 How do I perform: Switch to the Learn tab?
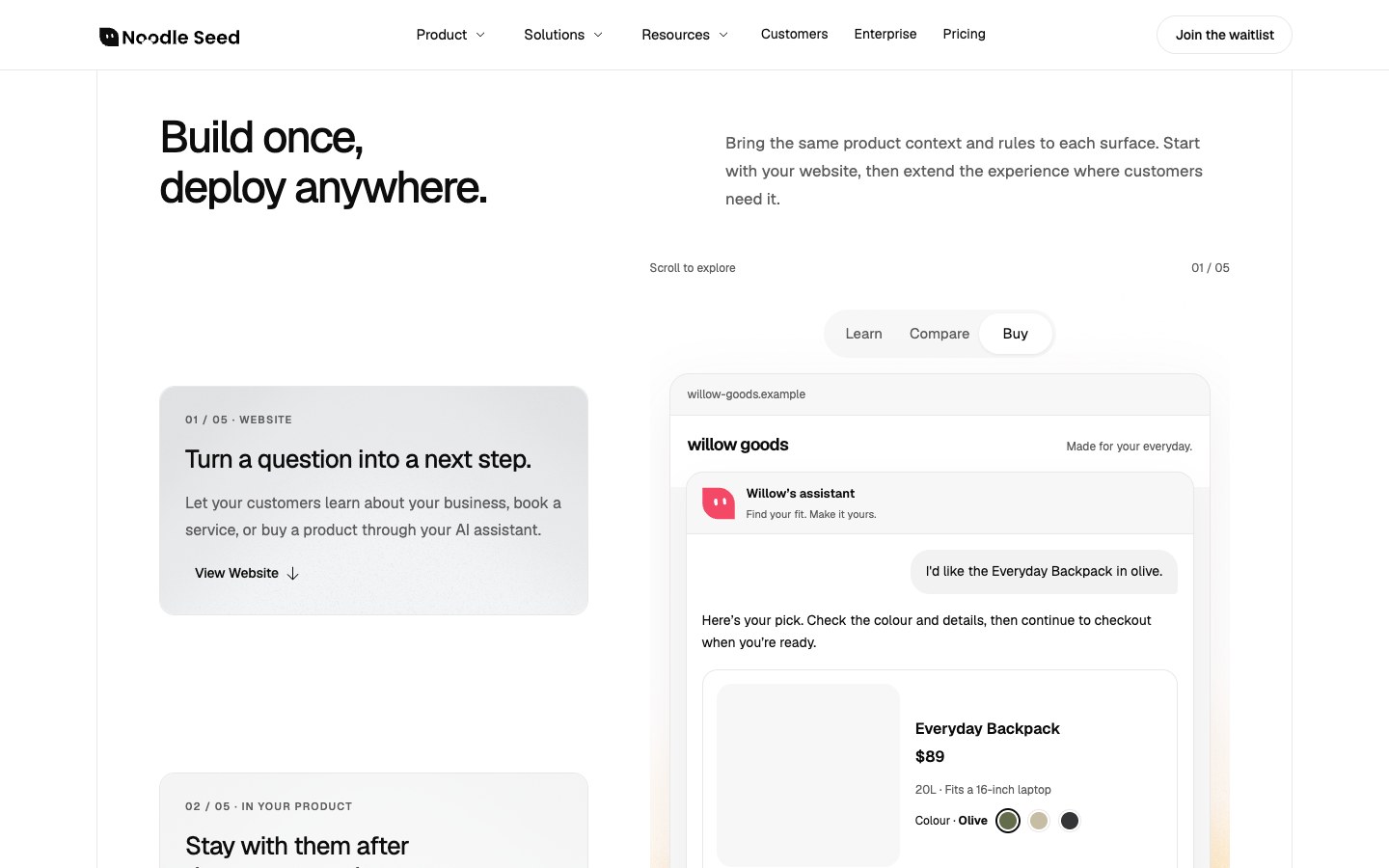coord(863,334)
